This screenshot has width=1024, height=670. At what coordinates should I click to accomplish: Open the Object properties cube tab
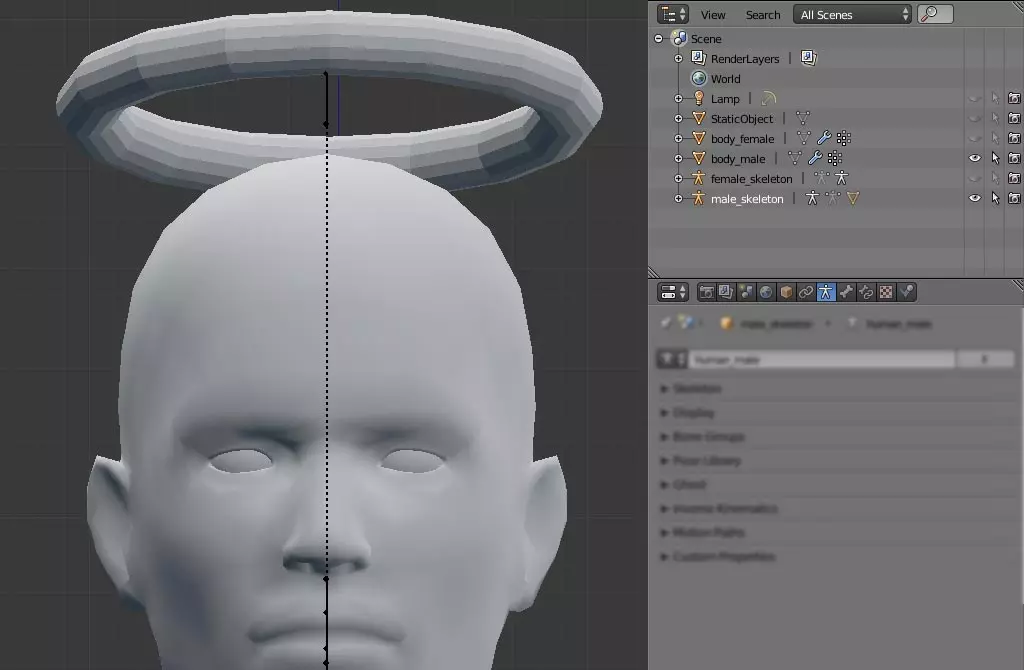click(786, 292)
